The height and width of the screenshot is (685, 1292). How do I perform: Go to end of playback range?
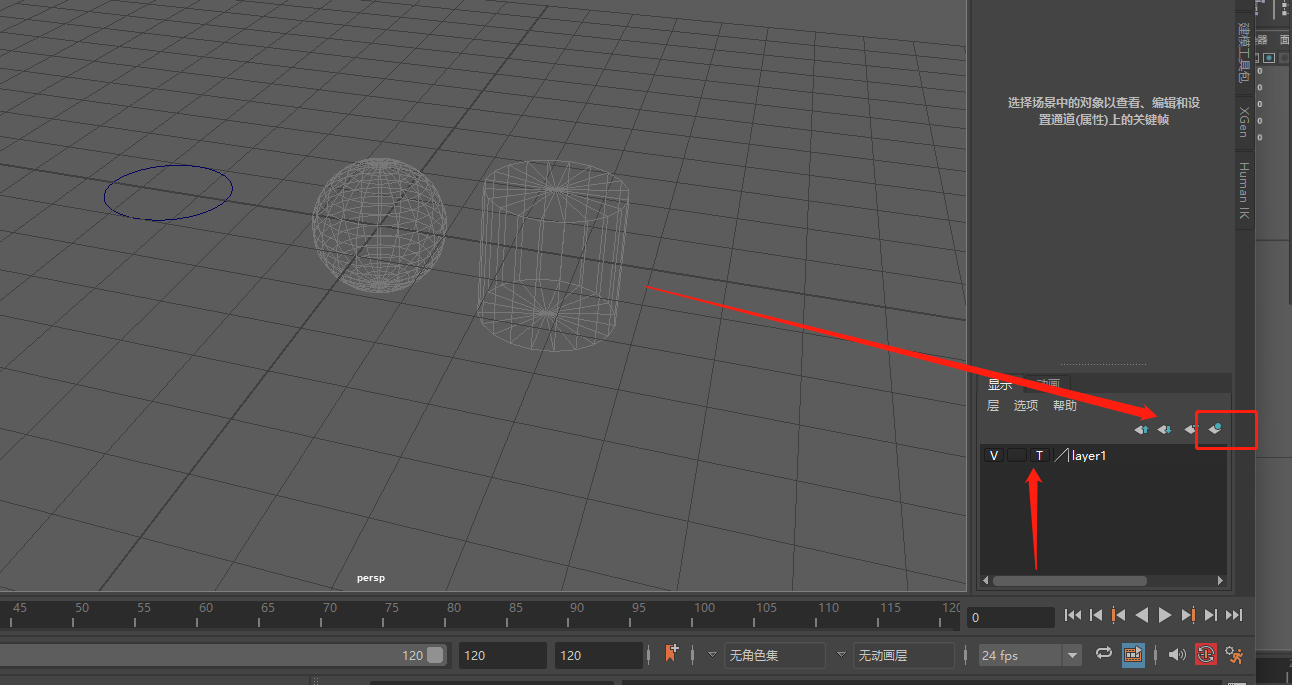1234,615
